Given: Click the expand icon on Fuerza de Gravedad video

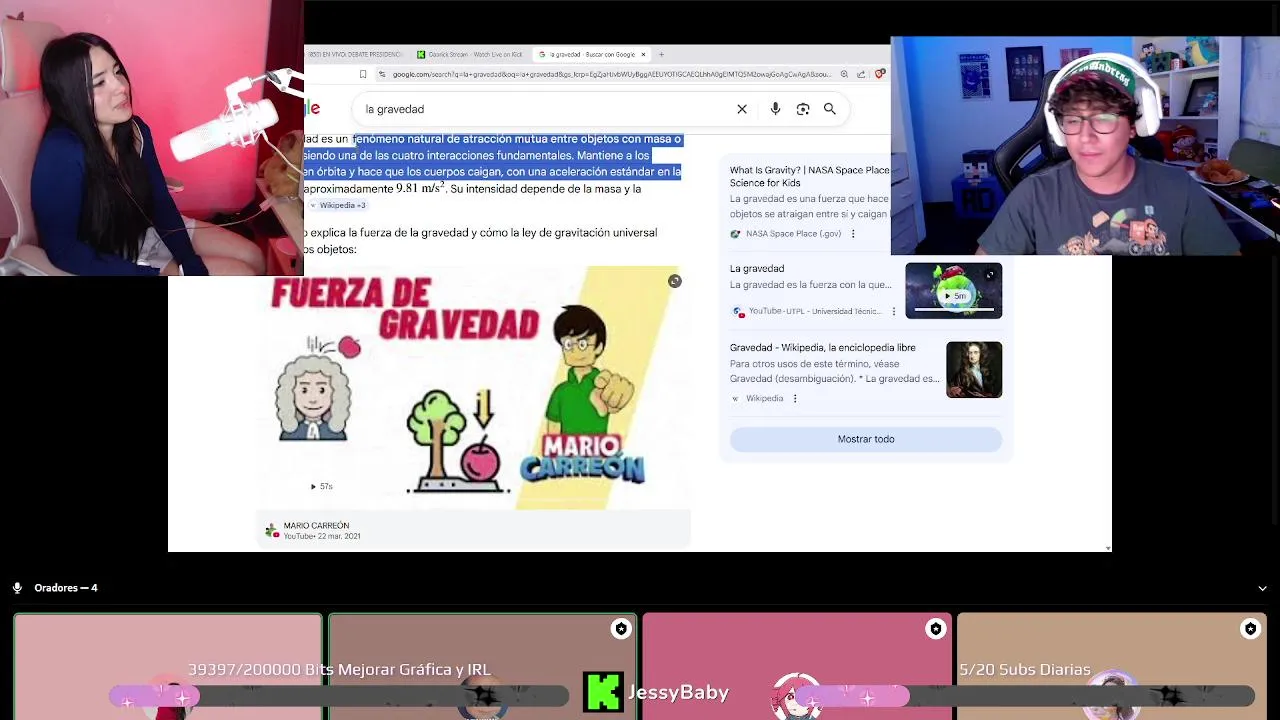Looking at the screenshot, I should [x=675, y=282].
